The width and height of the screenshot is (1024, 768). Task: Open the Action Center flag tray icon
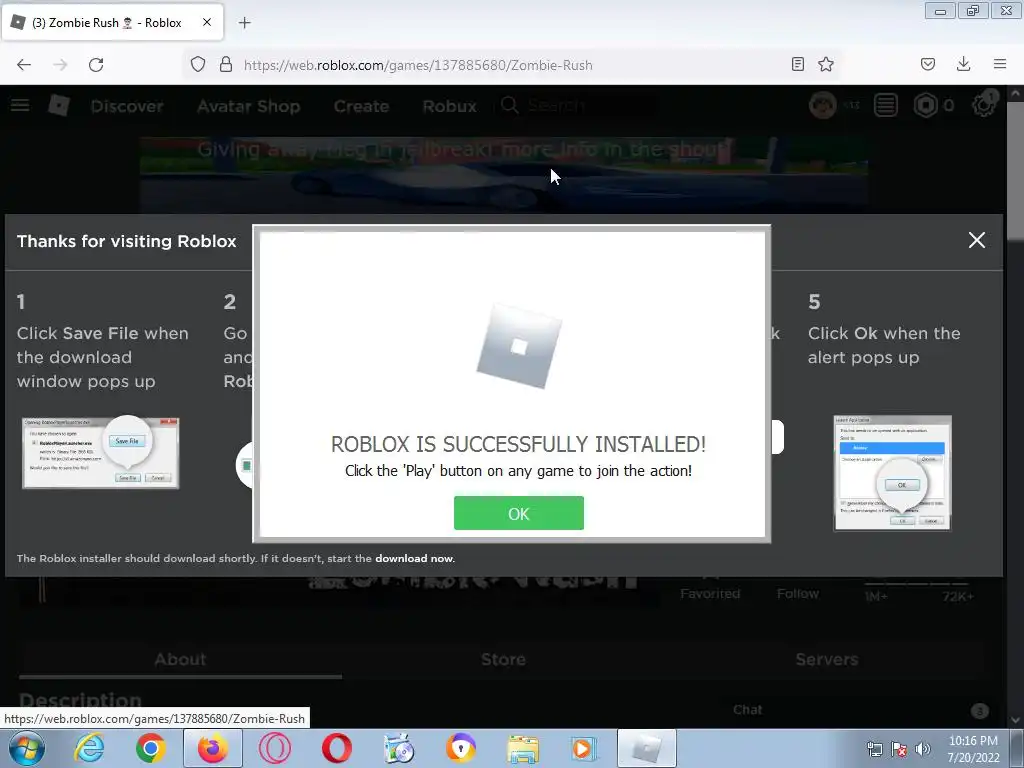click(899, 749)
